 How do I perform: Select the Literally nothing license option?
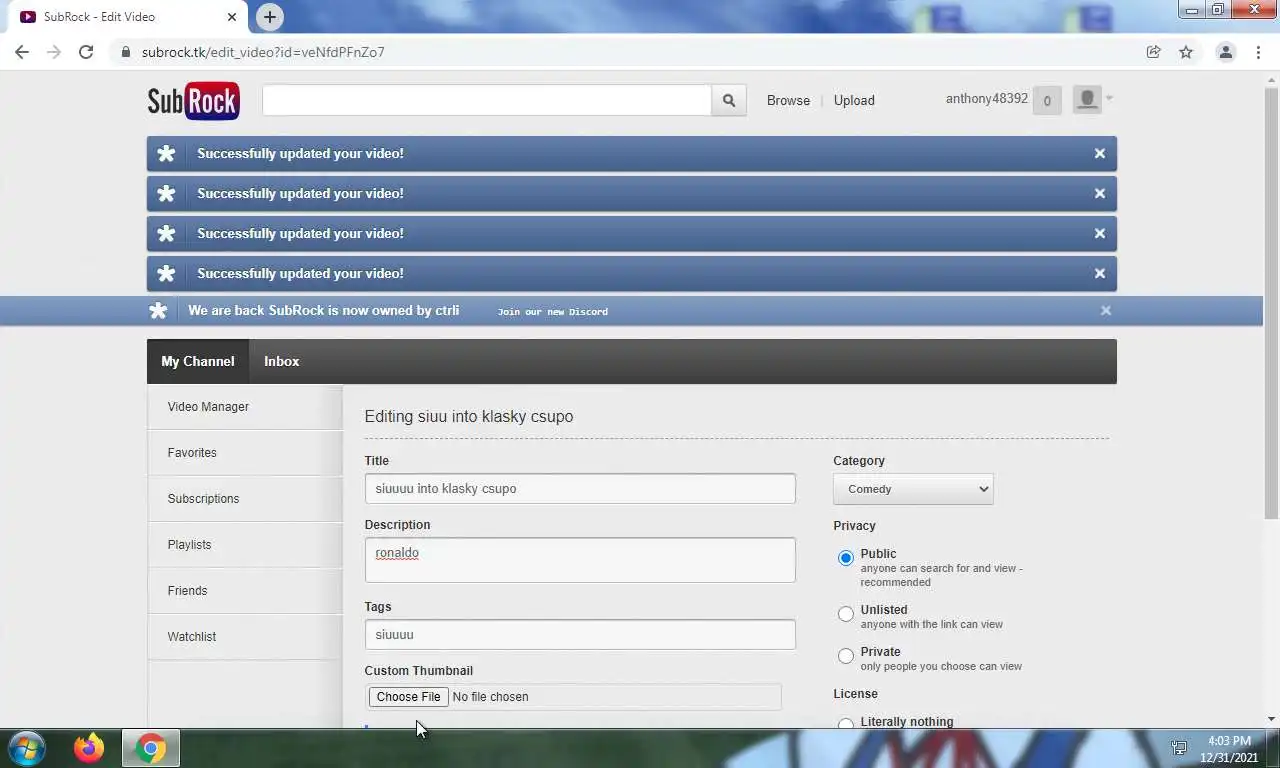click(846, 723)
